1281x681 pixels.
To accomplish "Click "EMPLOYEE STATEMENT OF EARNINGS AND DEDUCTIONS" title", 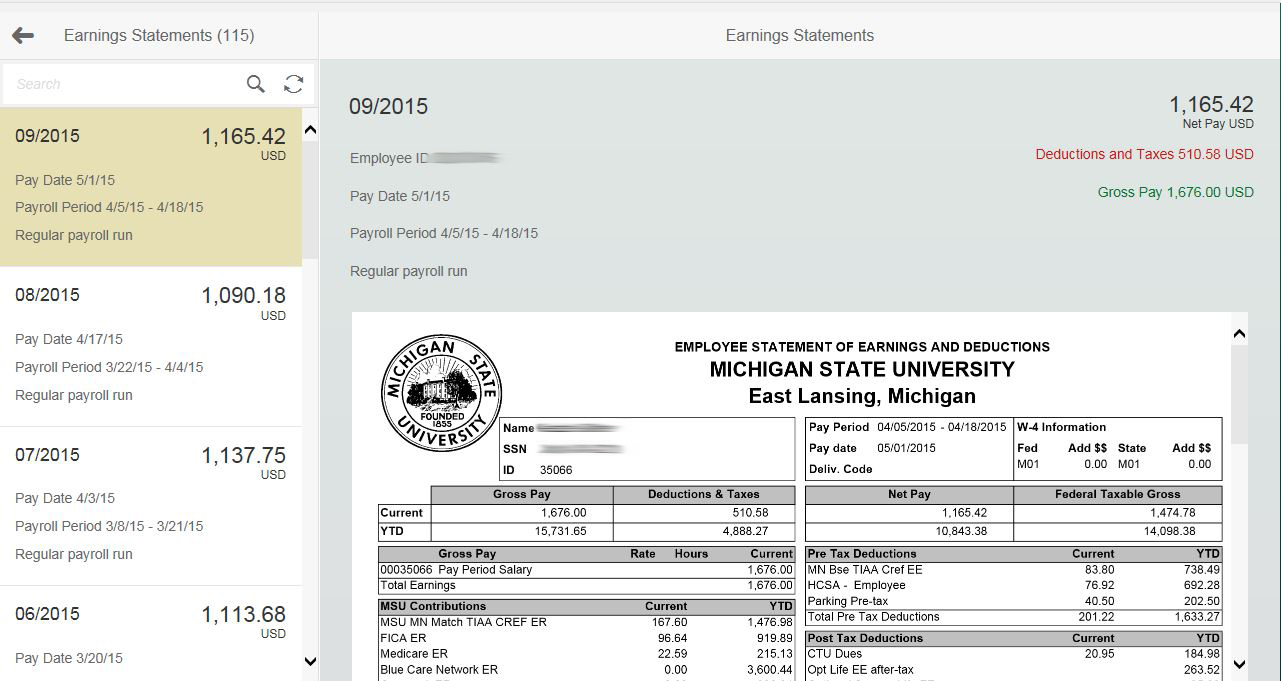I will (x=862, y=347).
